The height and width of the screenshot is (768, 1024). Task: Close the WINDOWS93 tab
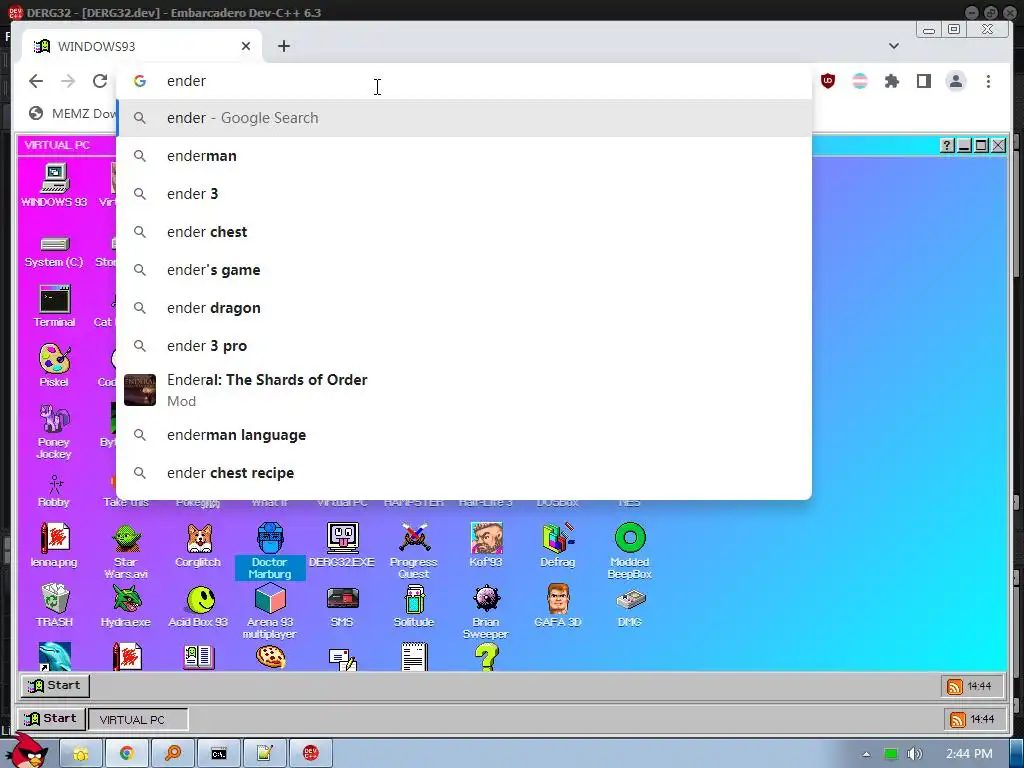pos(246,46)
